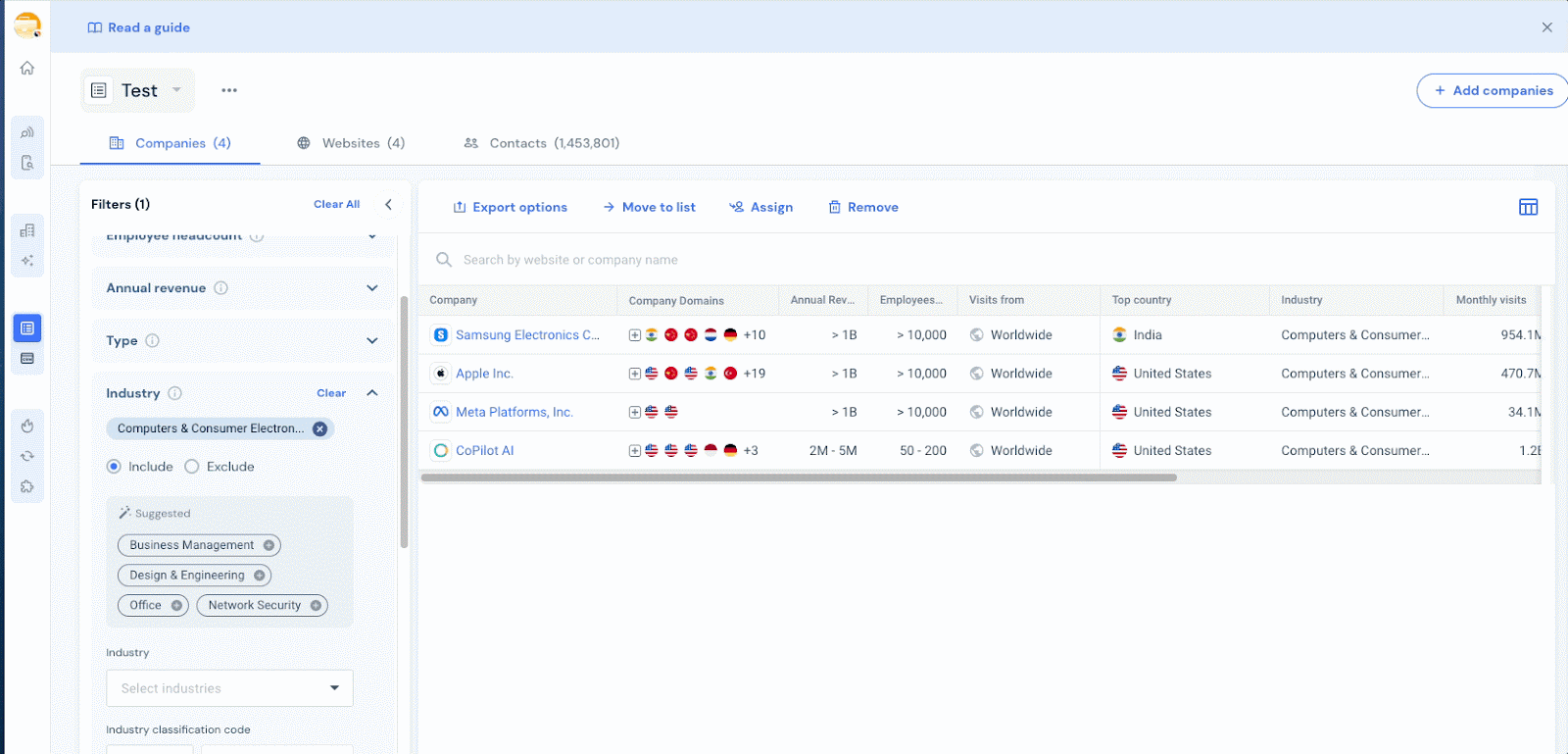
Task: Open Samsung Electronics company link
Action: coord(528,335)
